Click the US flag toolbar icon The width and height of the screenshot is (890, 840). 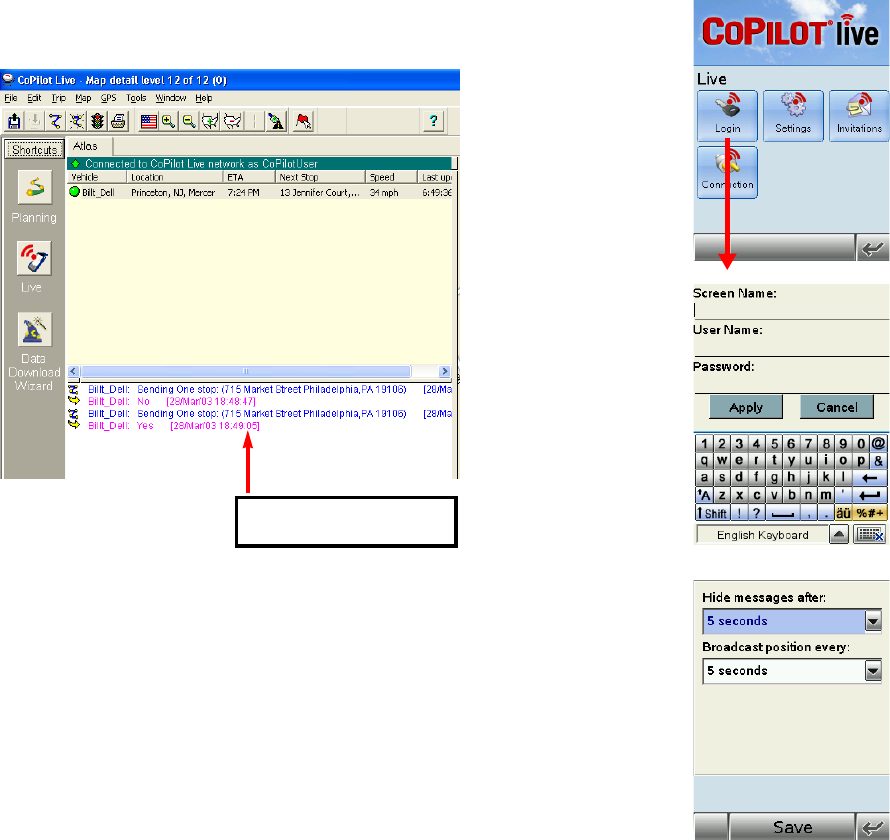(149, 121)
